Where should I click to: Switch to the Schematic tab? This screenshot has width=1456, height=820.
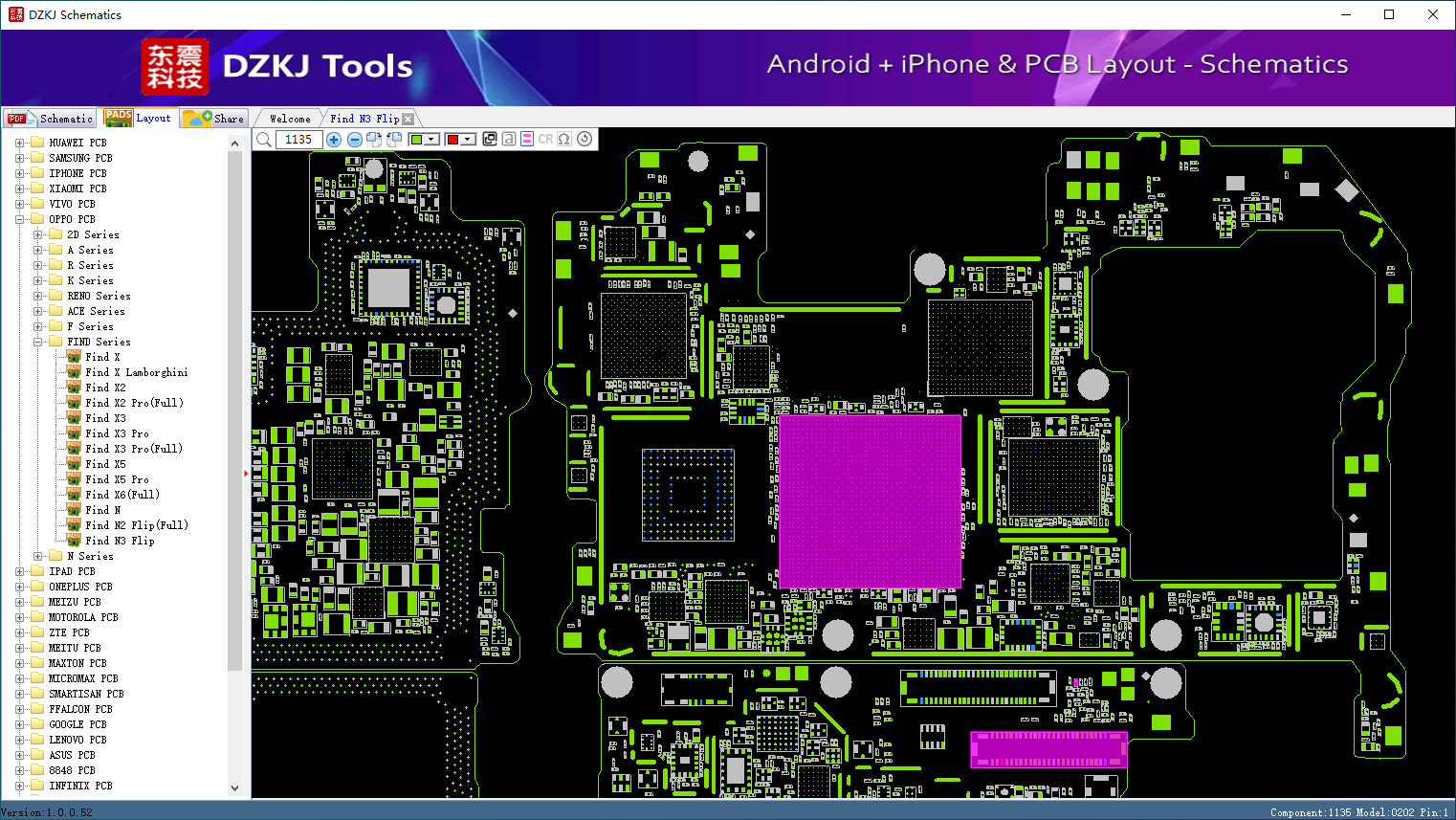(50, 119)
